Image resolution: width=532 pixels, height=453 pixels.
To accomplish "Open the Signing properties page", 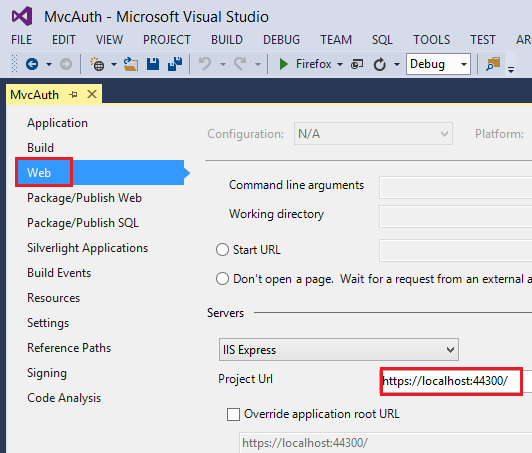I will pos(47,373).
